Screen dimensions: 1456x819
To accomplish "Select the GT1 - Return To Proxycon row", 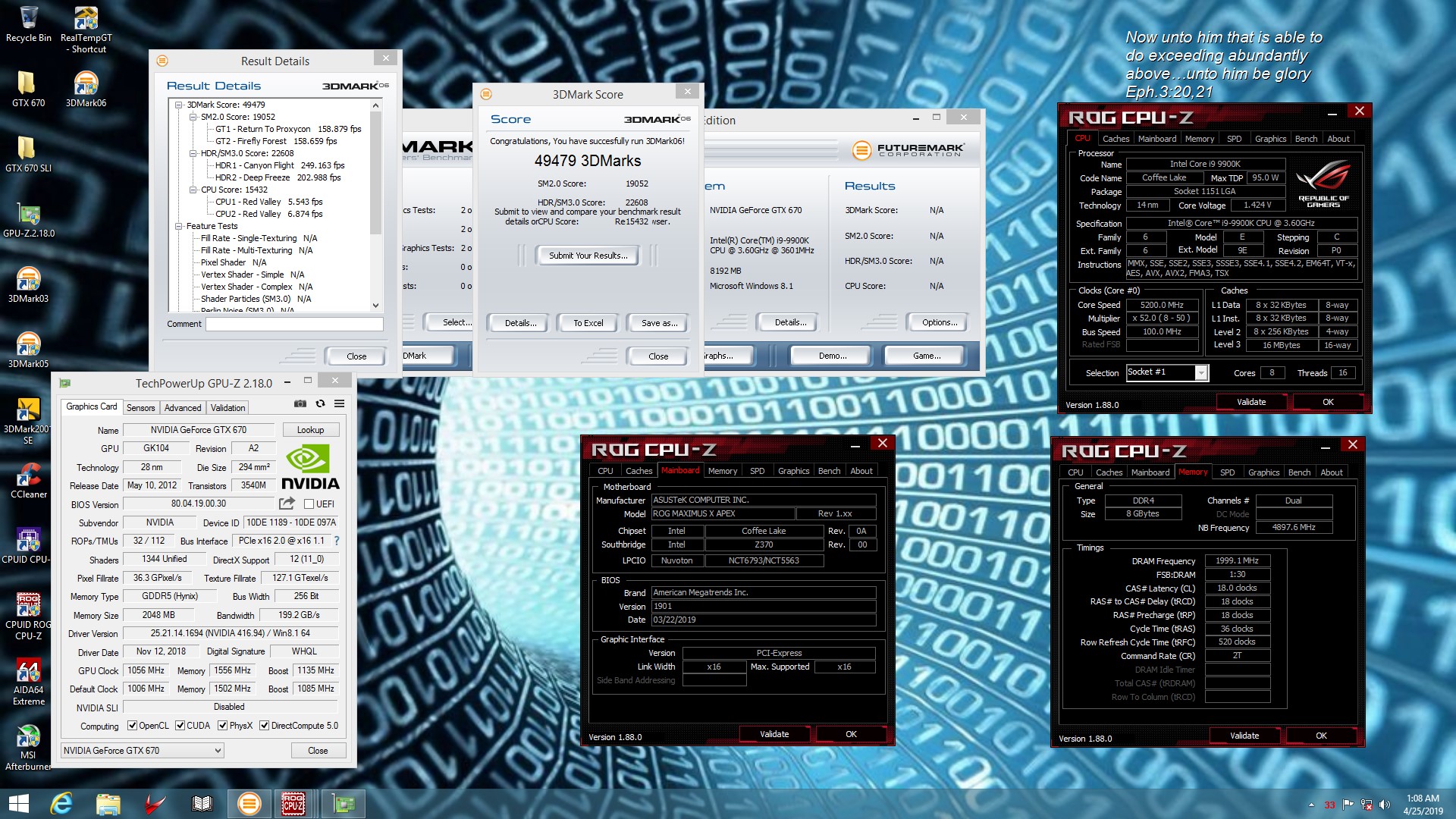I will click(288, 129).
